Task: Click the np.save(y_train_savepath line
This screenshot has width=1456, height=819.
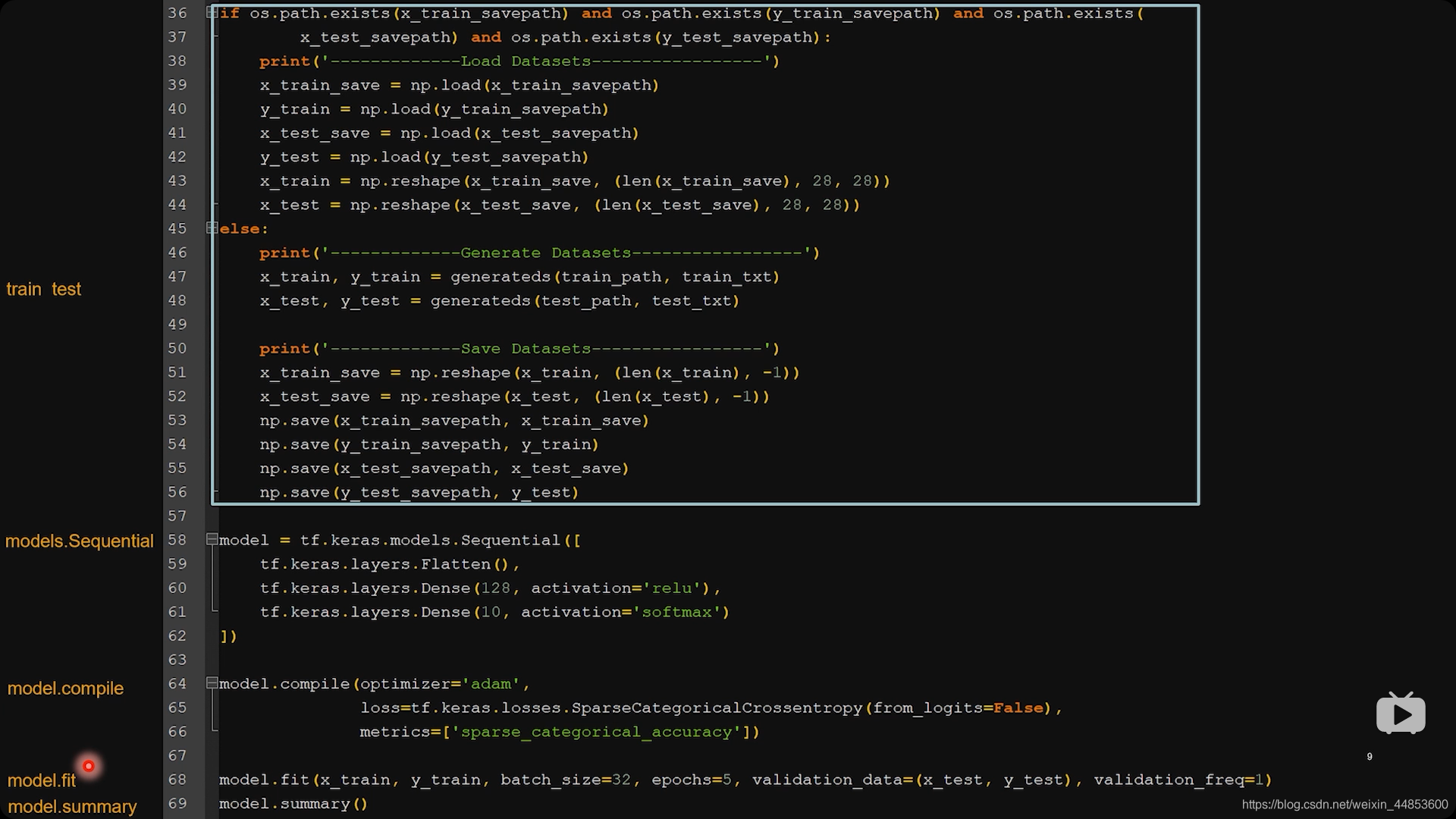Action: [429, 444]
